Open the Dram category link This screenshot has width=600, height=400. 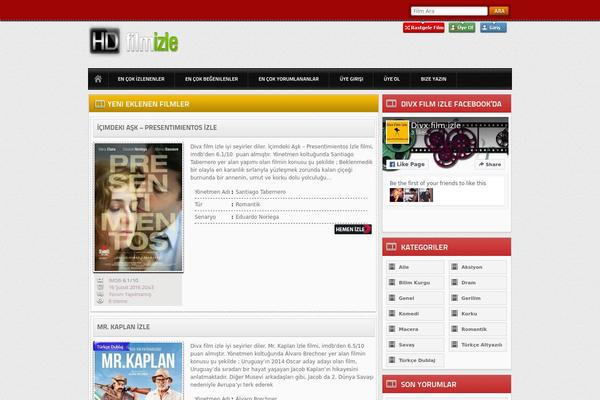point(468,282)
